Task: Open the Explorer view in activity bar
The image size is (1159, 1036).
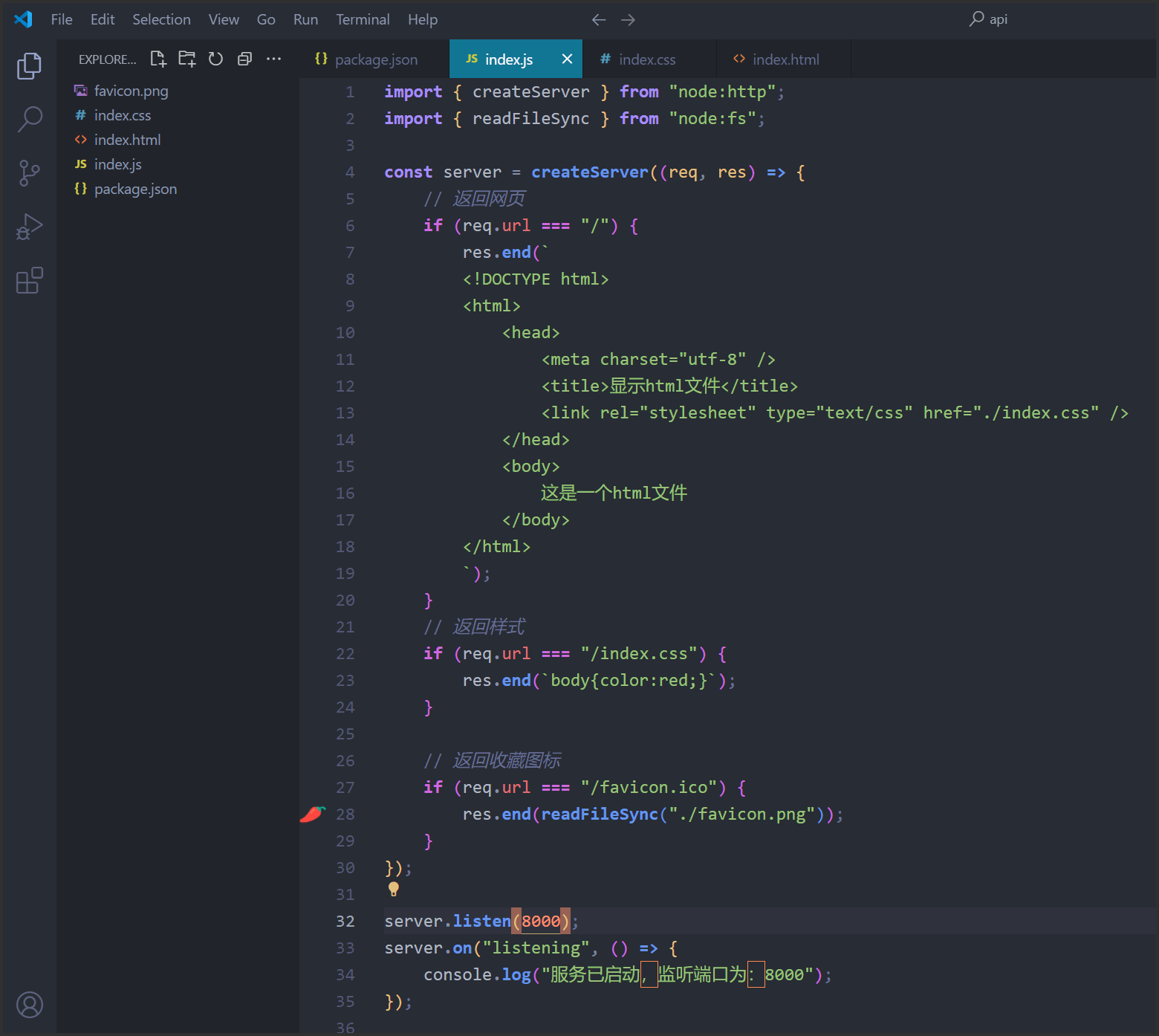Action: coord(29,65)
